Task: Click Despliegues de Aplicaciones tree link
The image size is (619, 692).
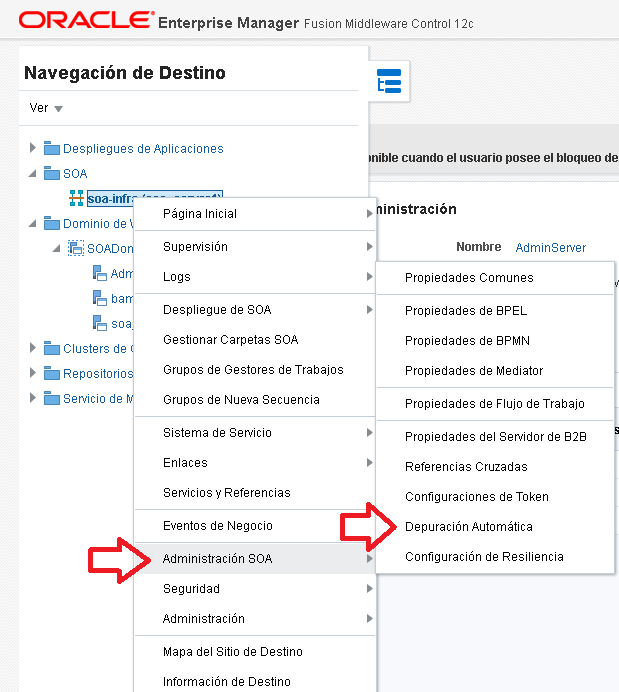Action: pos(143,149)
